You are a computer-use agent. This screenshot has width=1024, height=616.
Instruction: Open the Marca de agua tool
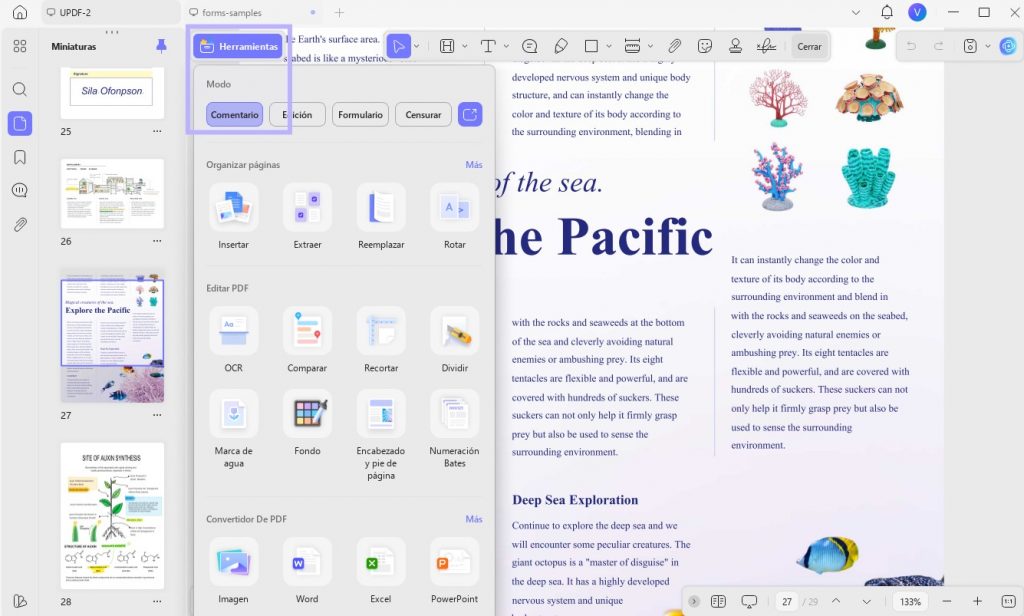[x=233, y=430]
